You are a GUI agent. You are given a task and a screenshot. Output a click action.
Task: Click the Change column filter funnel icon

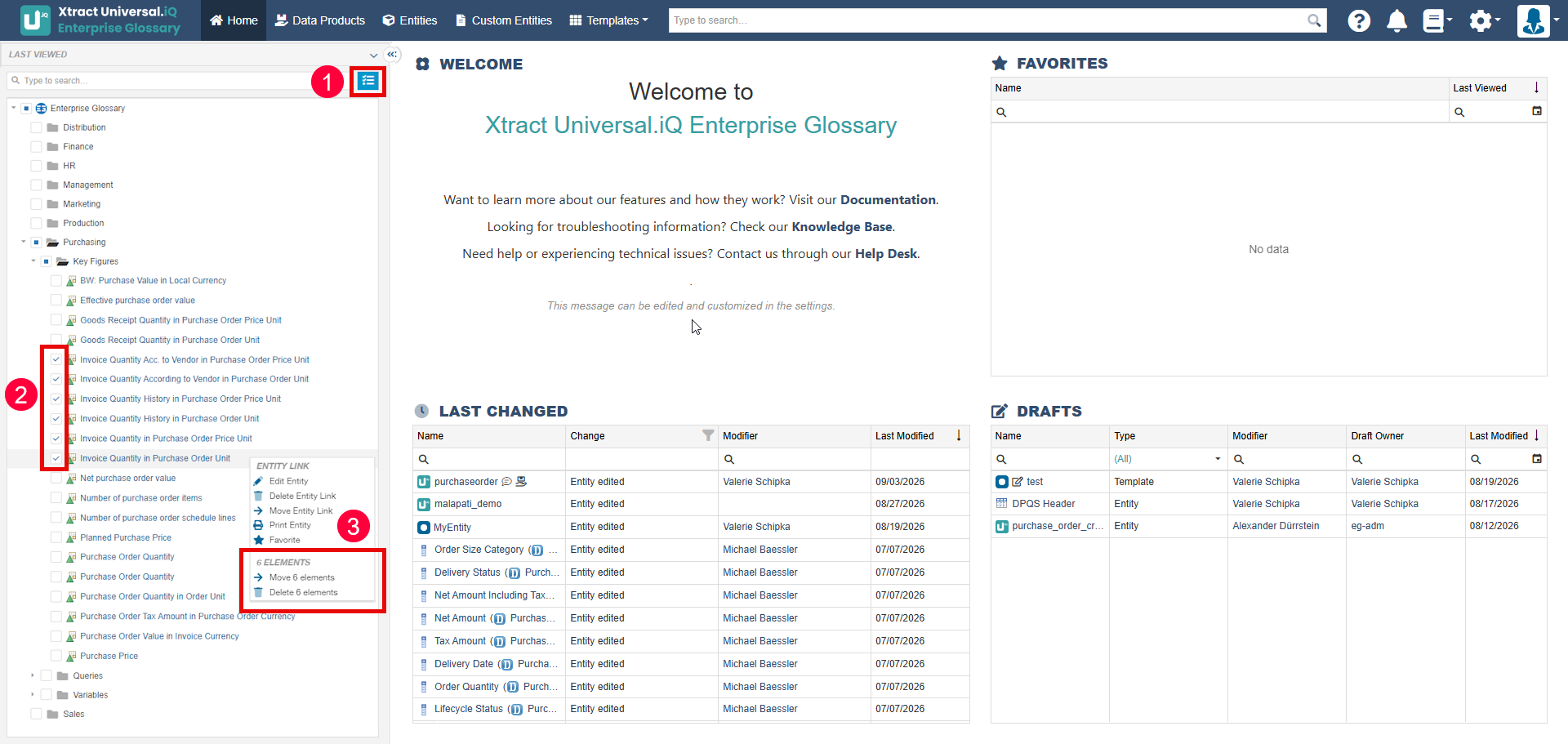pos(708,435)
